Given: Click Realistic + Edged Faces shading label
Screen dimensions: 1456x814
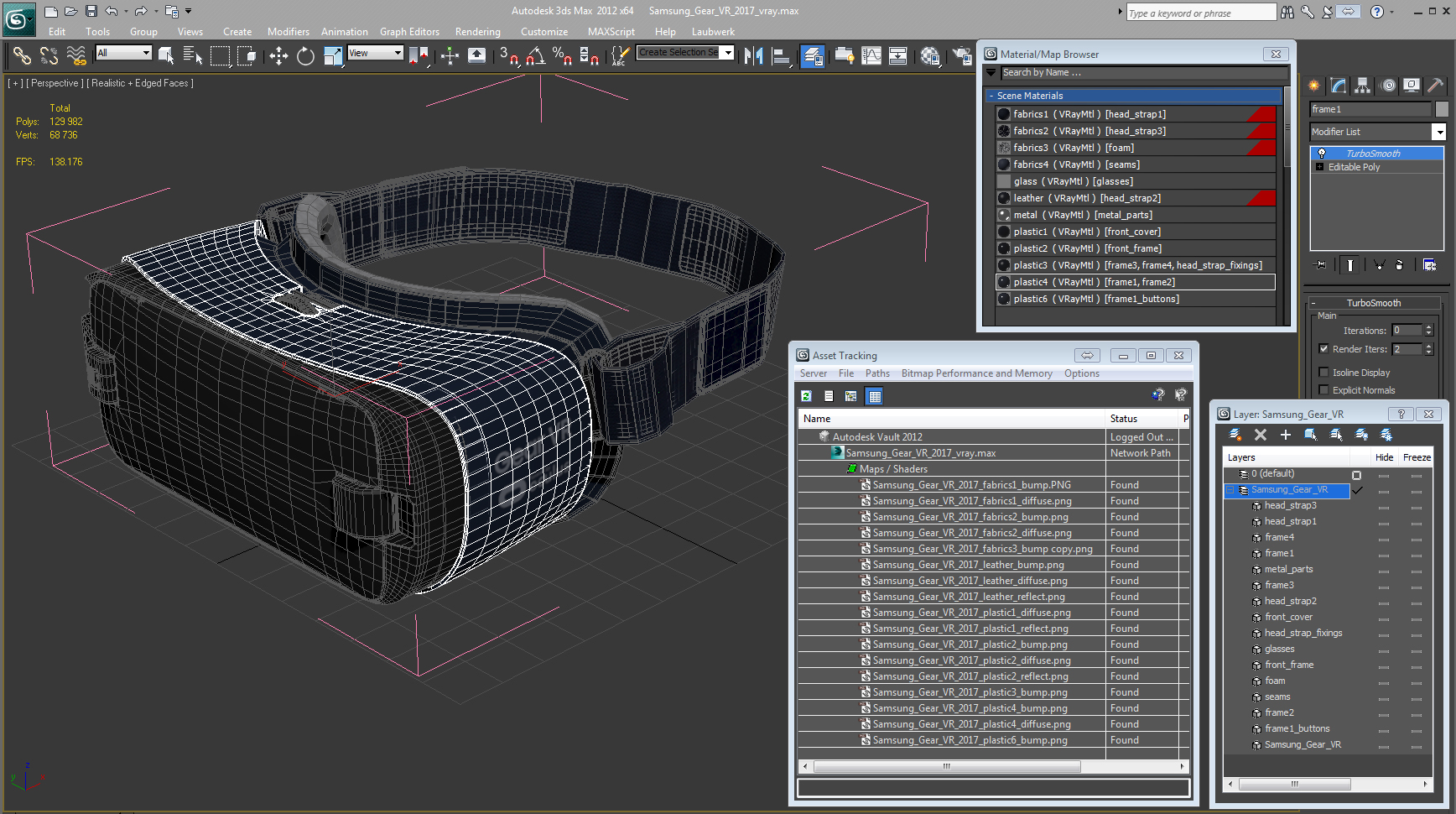Looking at the screenshot, I should (141, 83).
